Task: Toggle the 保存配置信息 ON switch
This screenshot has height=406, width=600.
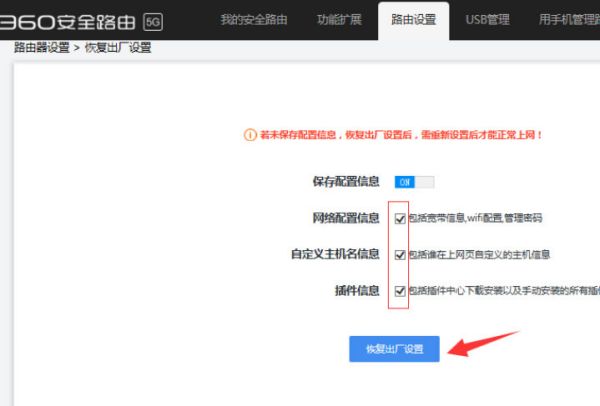Action: point(414,182)
